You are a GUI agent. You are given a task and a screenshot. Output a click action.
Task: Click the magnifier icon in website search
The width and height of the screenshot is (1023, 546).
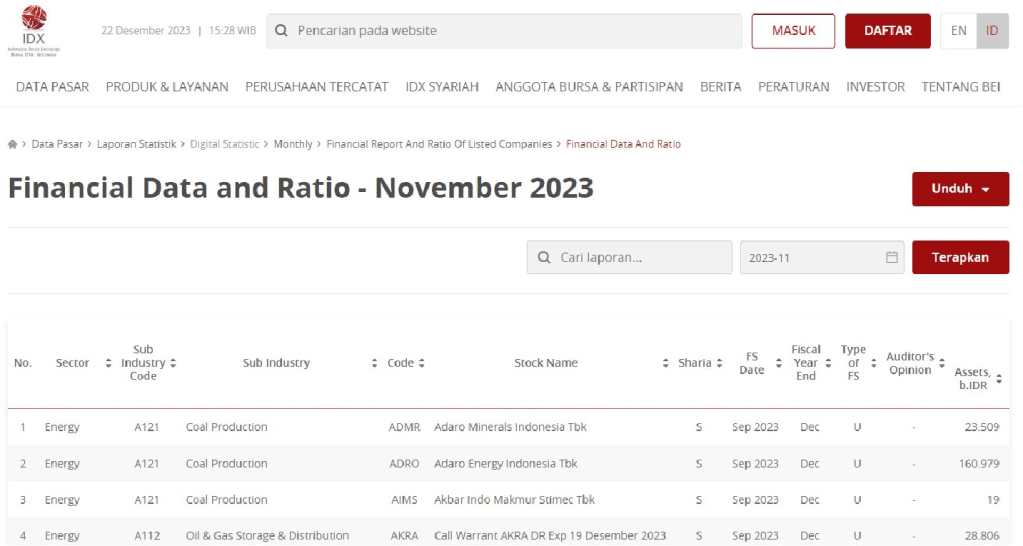(x=282, y=31)
